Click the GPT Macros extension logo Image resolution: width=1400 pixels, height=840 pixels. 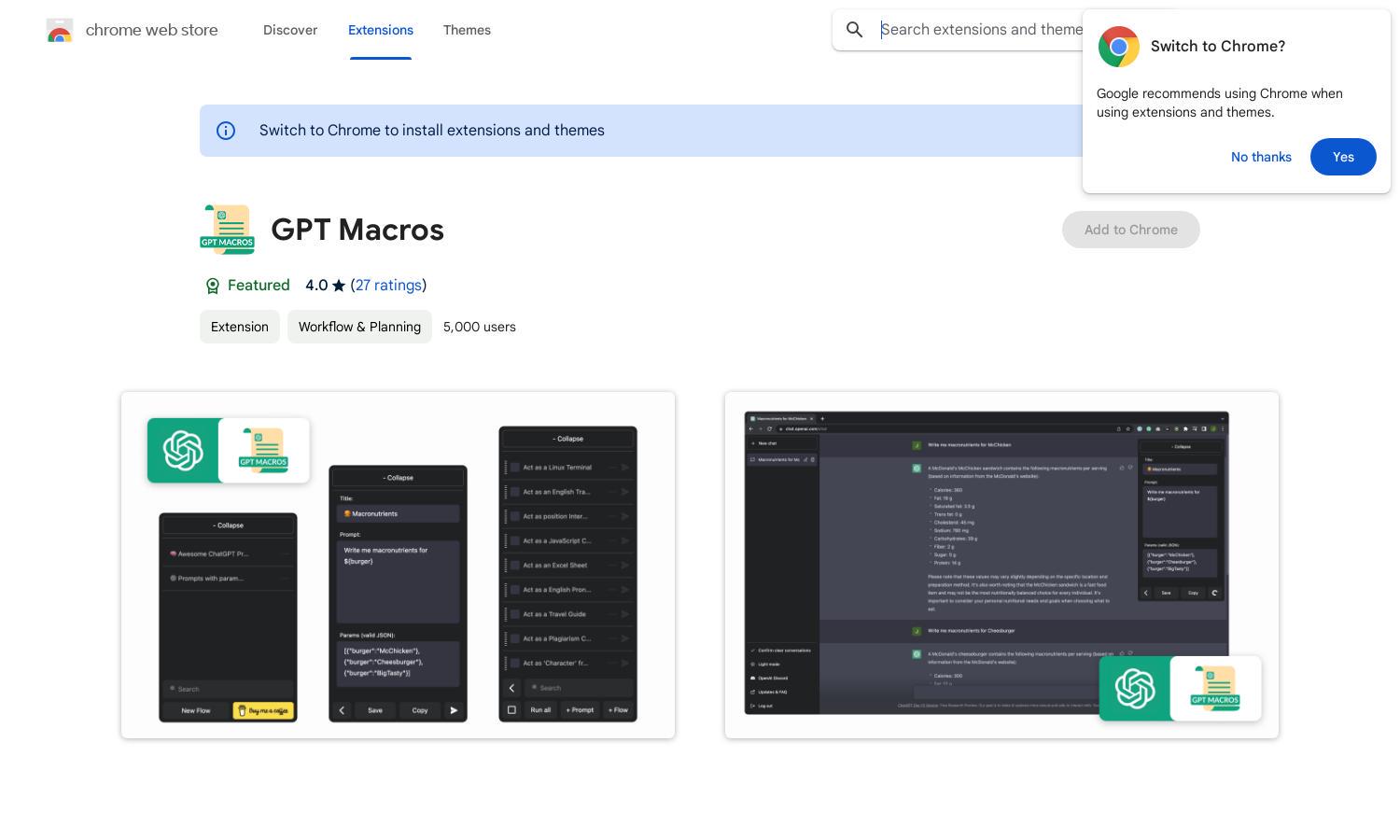tap(227, 230)
